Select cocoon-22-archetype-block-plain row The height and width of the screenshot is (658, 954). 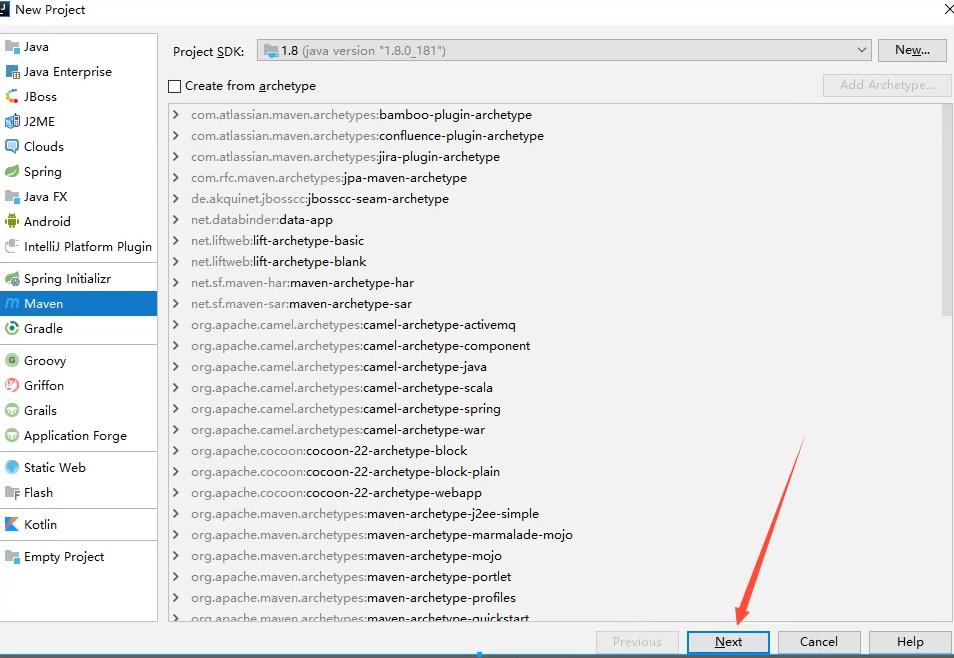[x=555, y=471]
